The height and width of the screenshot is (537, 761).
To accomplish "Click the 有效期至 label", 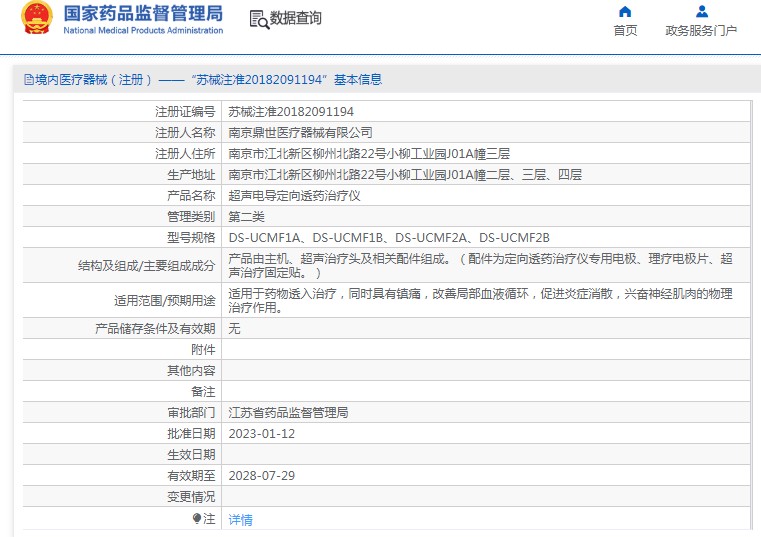I will tap(191, 475).
